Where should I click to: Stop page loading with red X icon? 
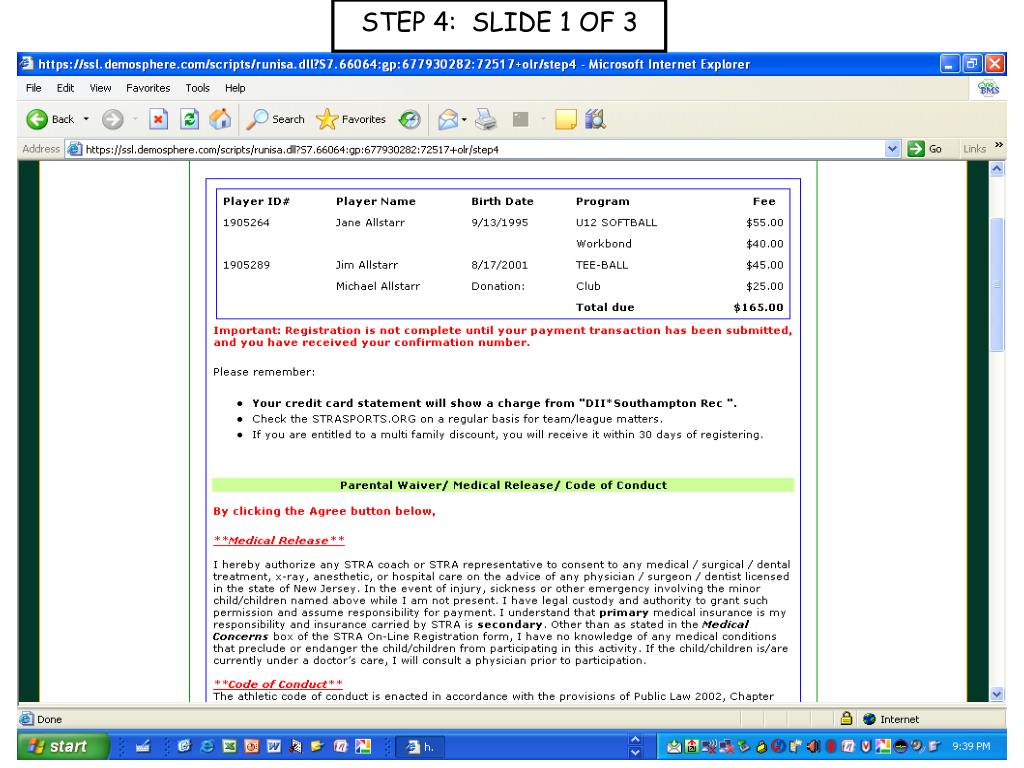click(x=158, y=120)
